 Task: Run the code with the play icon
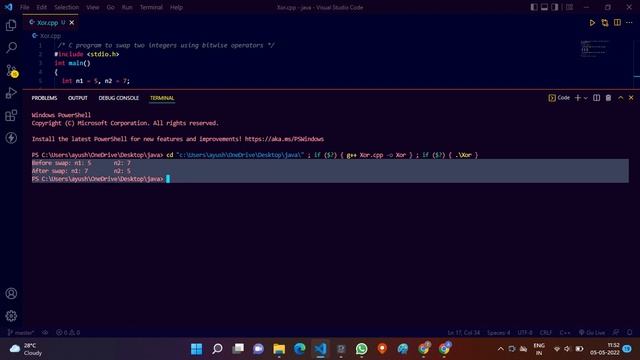click(x=592, y=23)
